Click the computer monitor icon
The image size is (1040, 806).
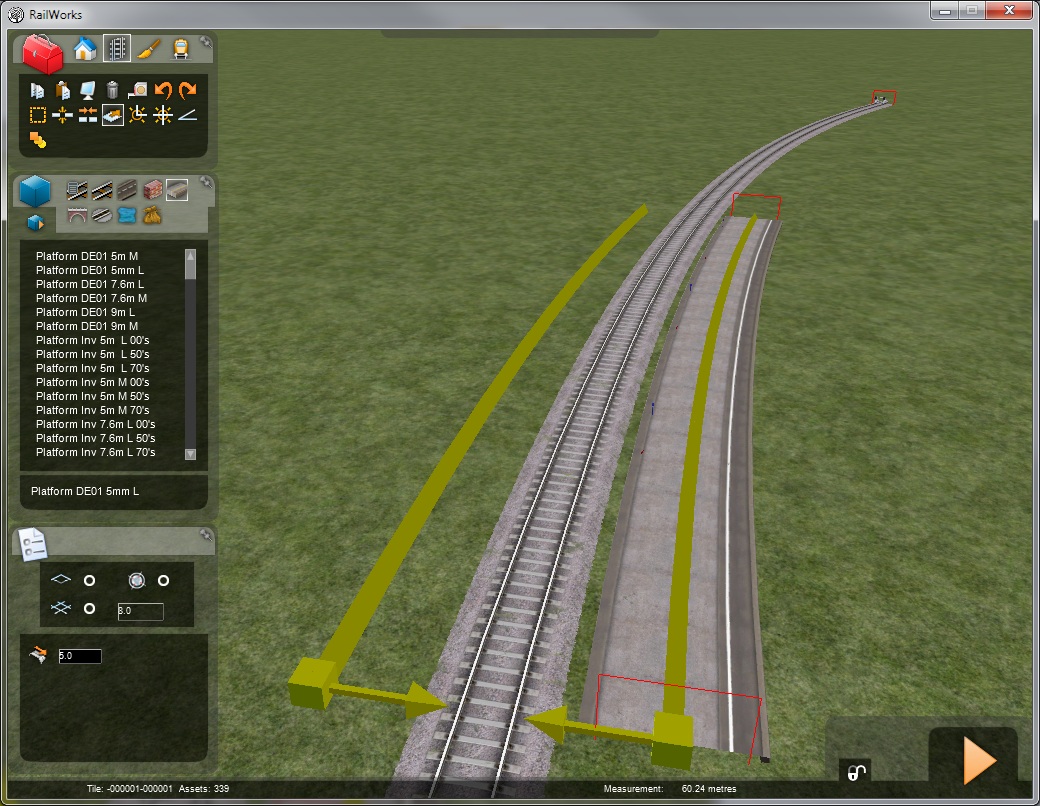point(88,90)
